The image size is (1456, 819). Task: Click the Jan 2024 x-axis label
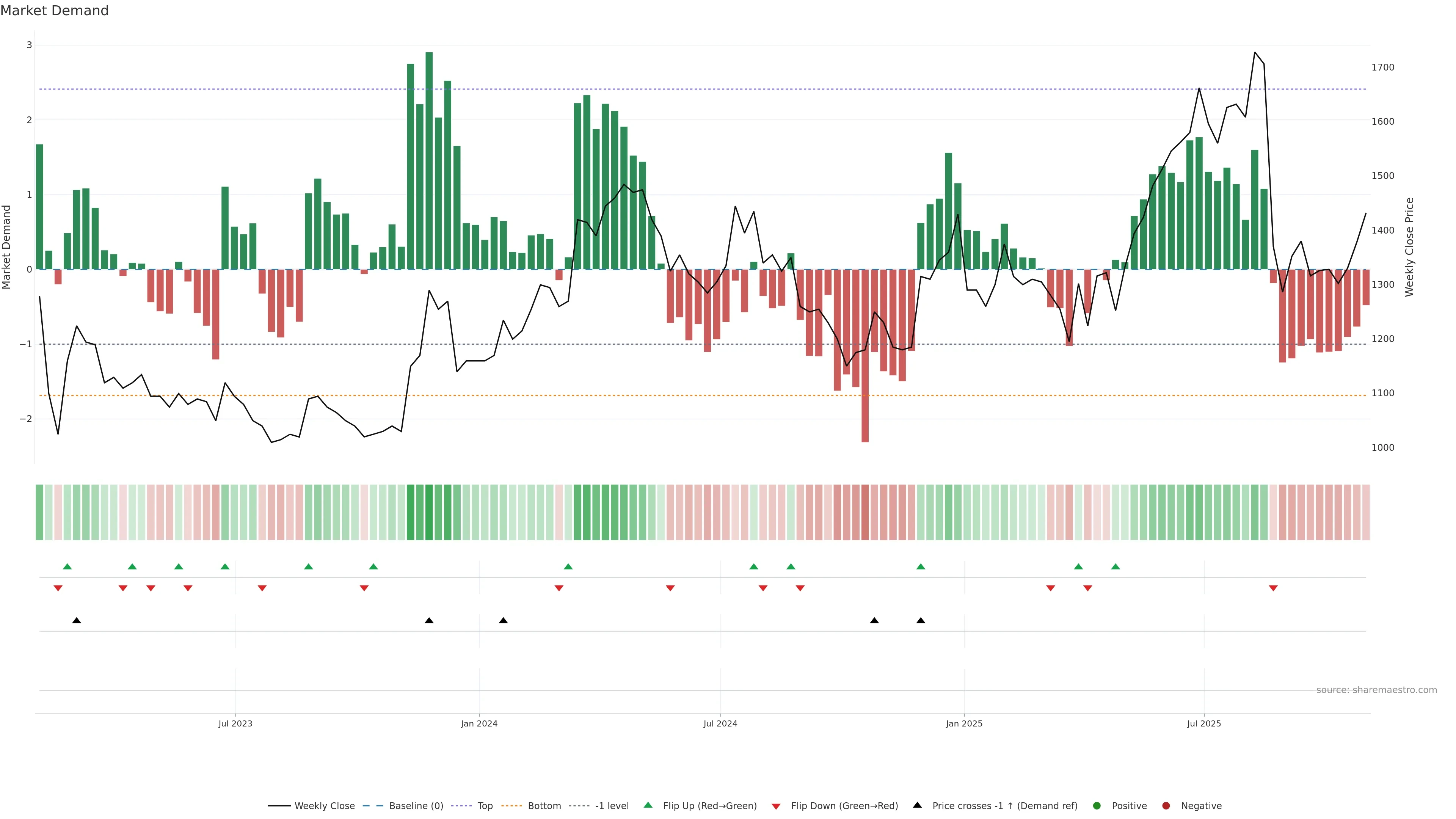479,723
